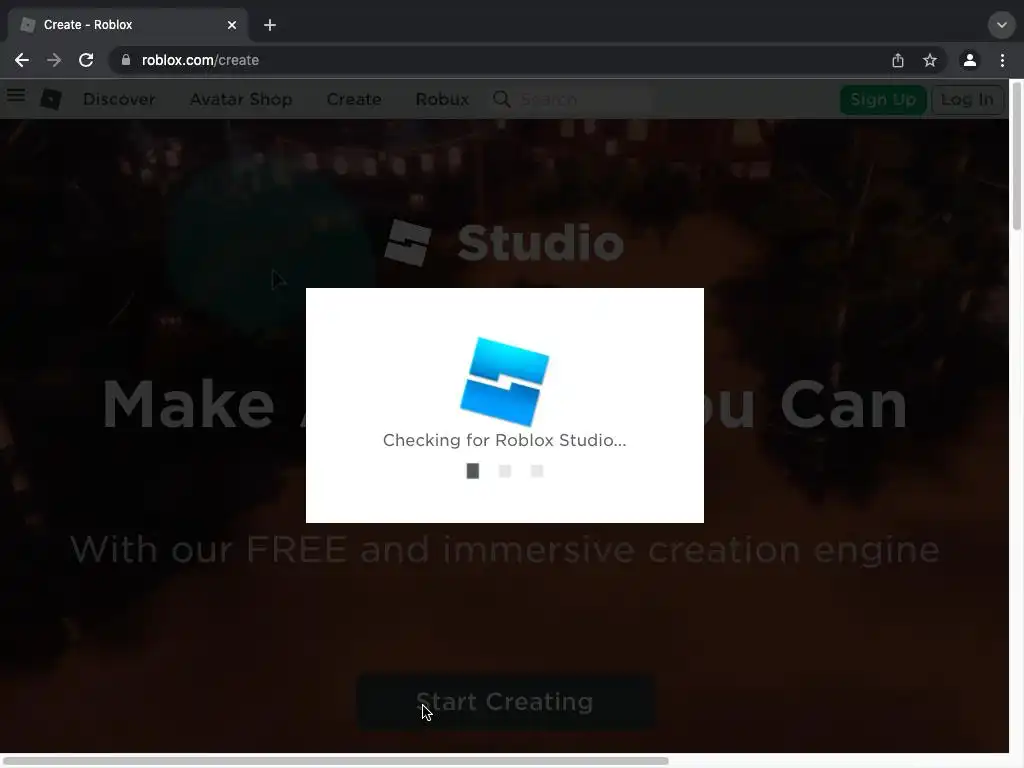
Task: Bookmark this page with the star
Action: tap(930, 60)
